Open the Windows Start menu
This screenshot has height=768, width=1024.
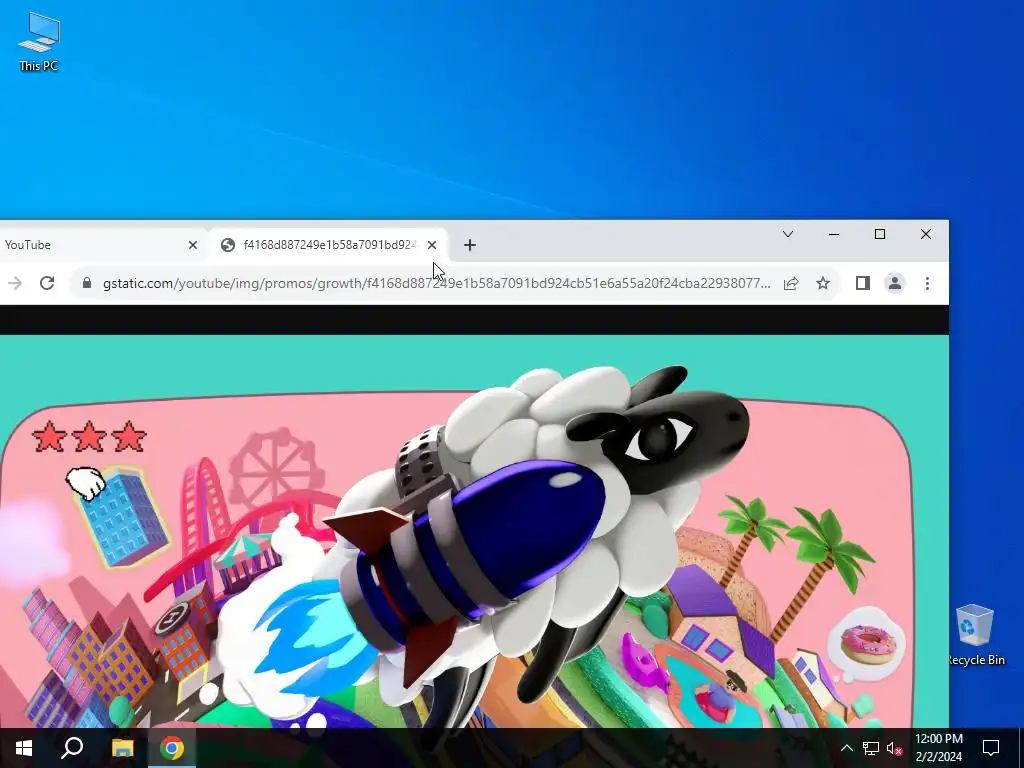(24, 748)
